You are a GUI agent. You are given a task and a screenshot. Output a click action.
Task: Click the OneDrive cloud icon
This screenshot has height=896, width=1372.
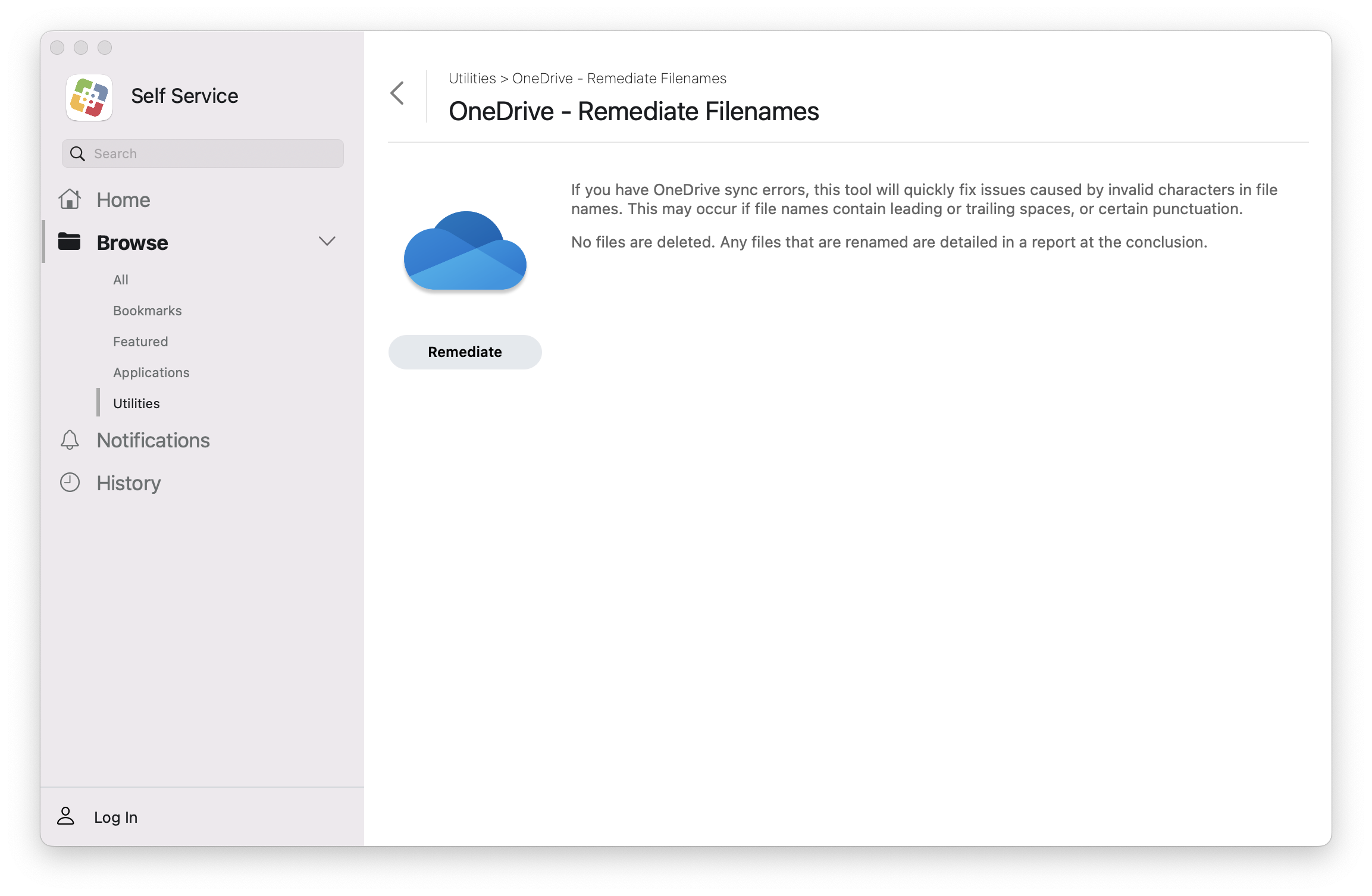click(x=465, y=250)
